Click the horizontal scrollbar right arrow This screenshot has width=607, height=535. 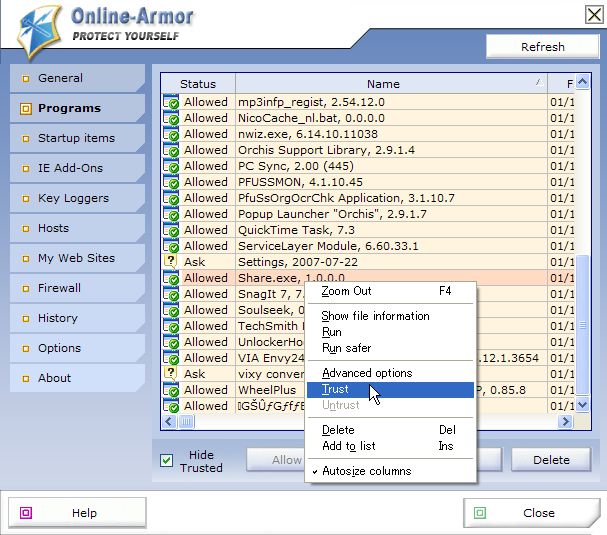[565, 421]
